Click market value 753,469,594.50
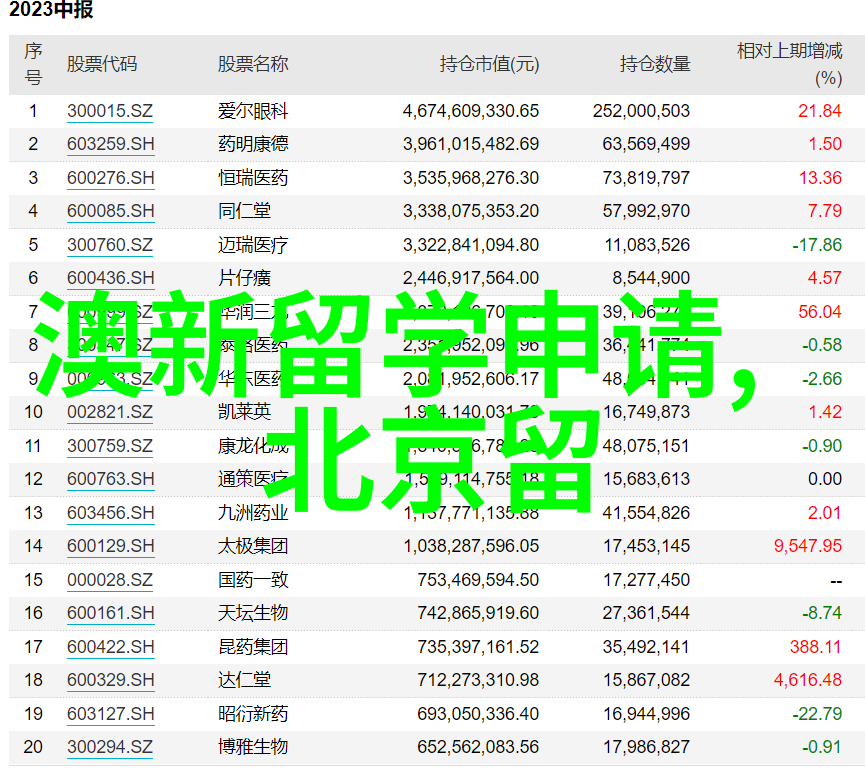The width and height of the screenshot is (865, 776). [x=478, y=580]
